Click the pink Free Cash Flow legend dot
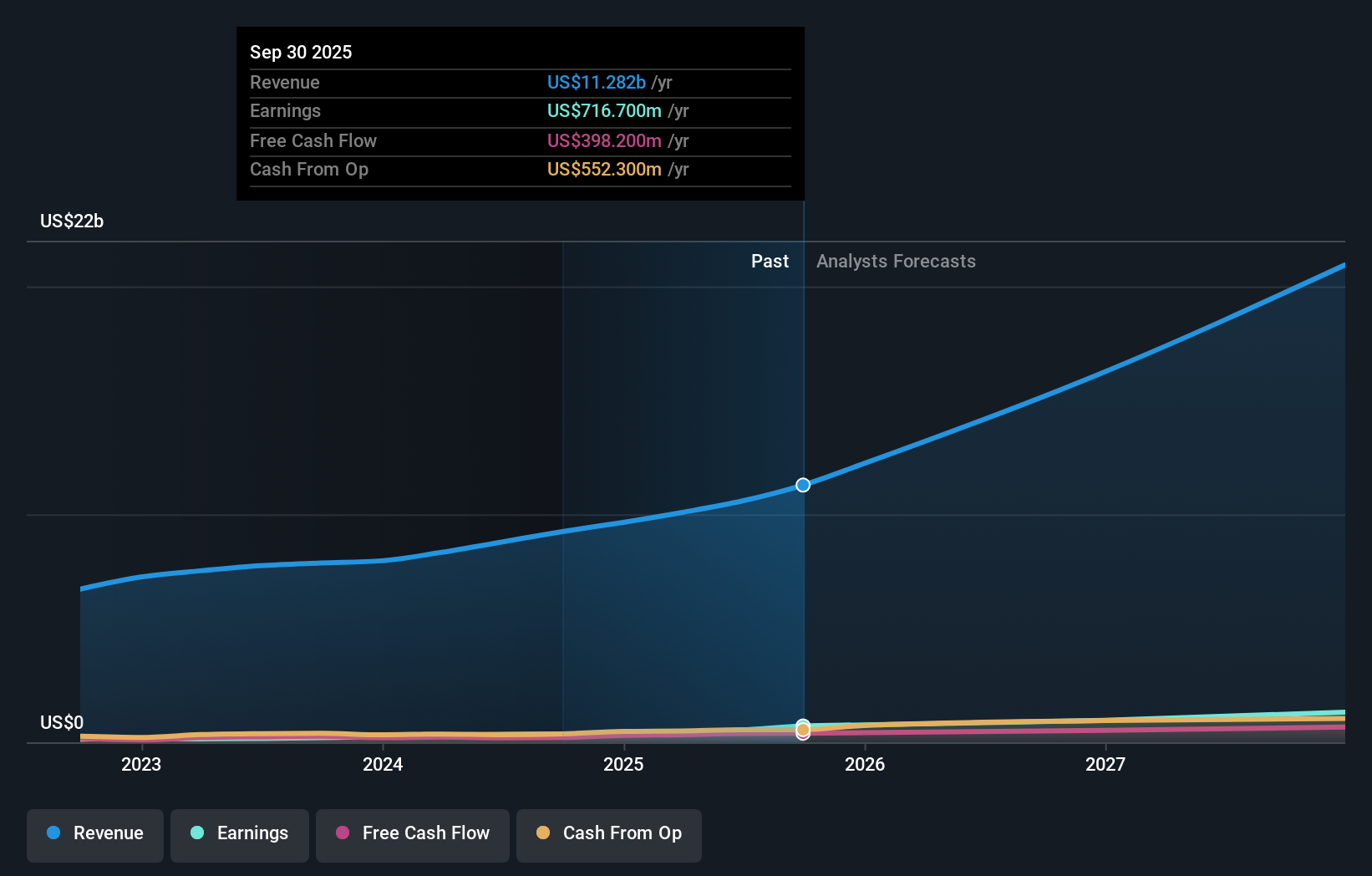The width and height of the screenshot is (1372, 876). pos(343,833)
